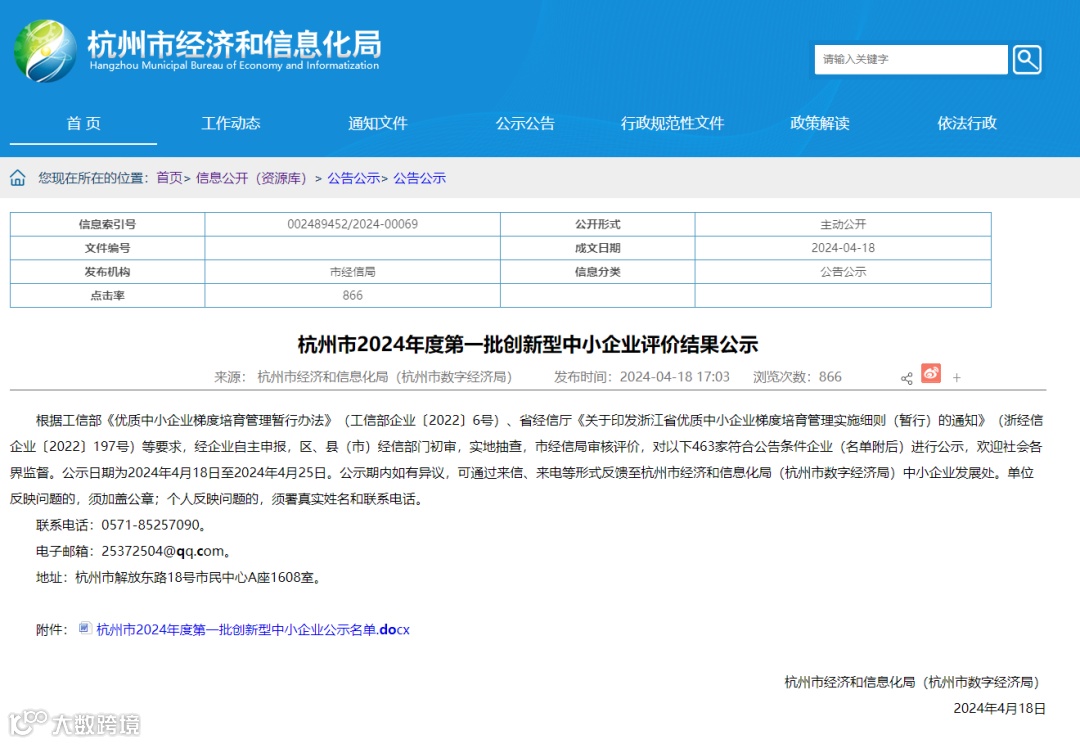Click the 信息分类 label cell
The width and height of the screenshot is (1080, 744).
pyautogui.click(x=598, y=271)
